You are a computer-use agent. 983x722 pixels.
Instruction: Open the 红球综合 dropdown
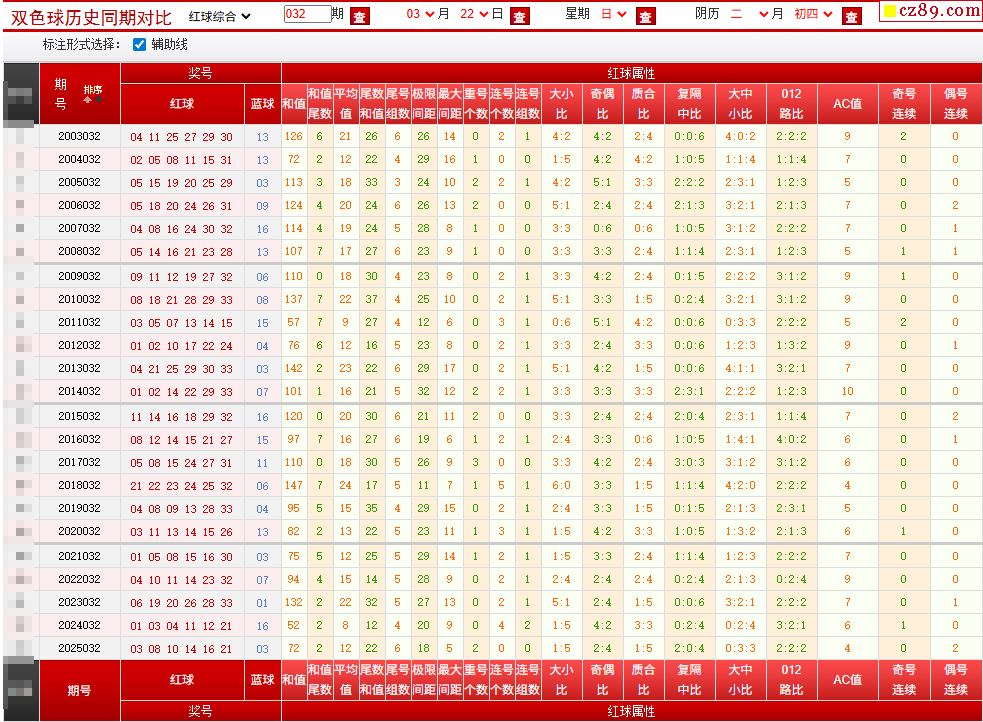tap(220, 16)
